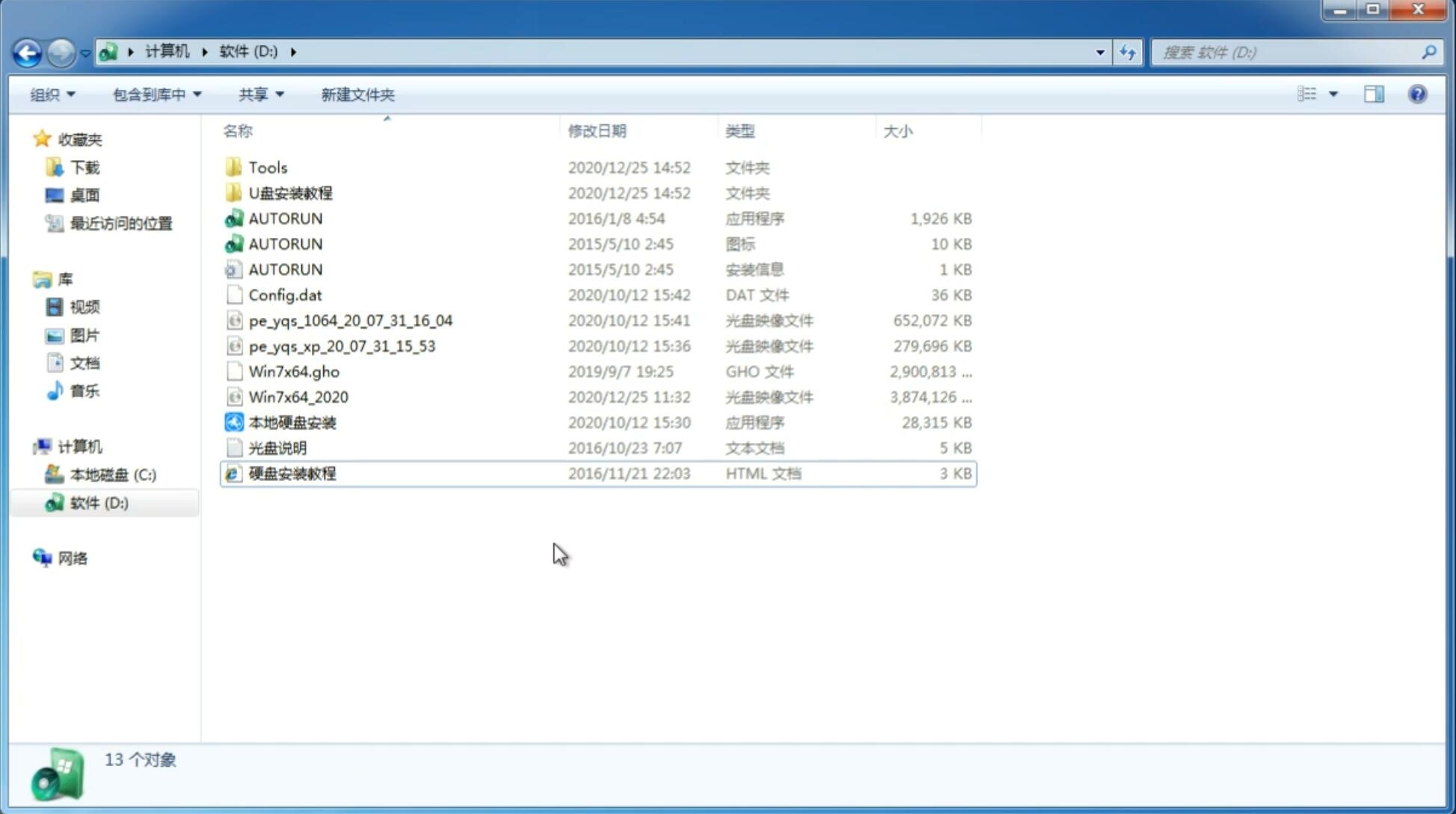
Task: Click 新建文件夹 button in toolbar
Action: [x=357, y=94]
